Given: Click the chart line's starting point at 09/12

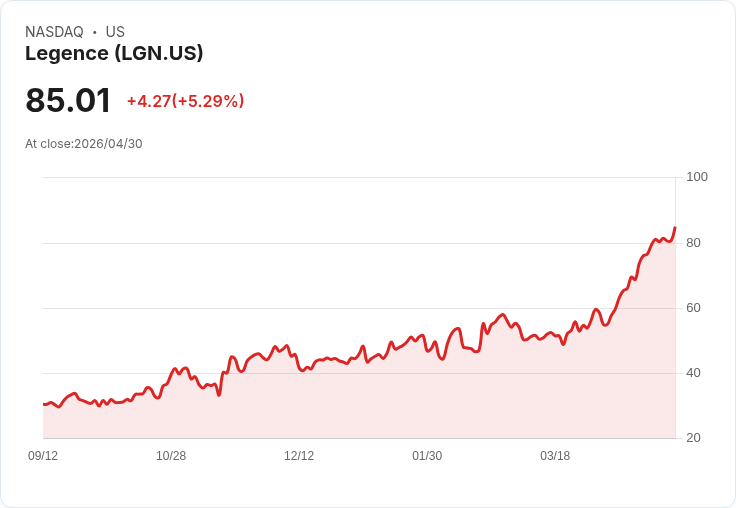Looking at the screenshot, I should (x=44, y=404).
